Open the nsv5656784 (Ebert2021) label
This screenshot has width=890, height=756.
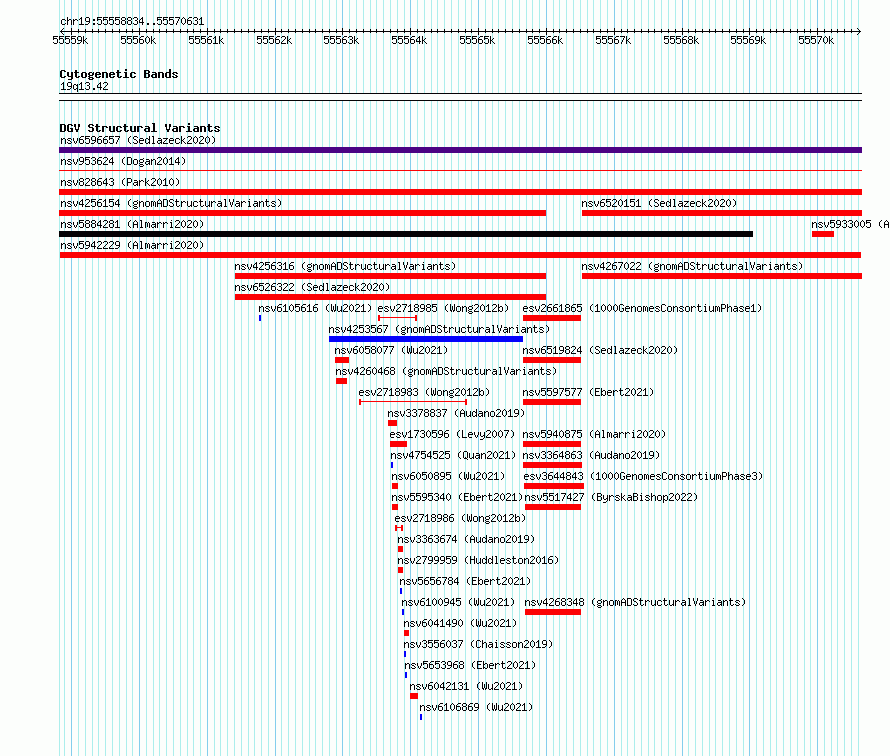tap(465, 581)
